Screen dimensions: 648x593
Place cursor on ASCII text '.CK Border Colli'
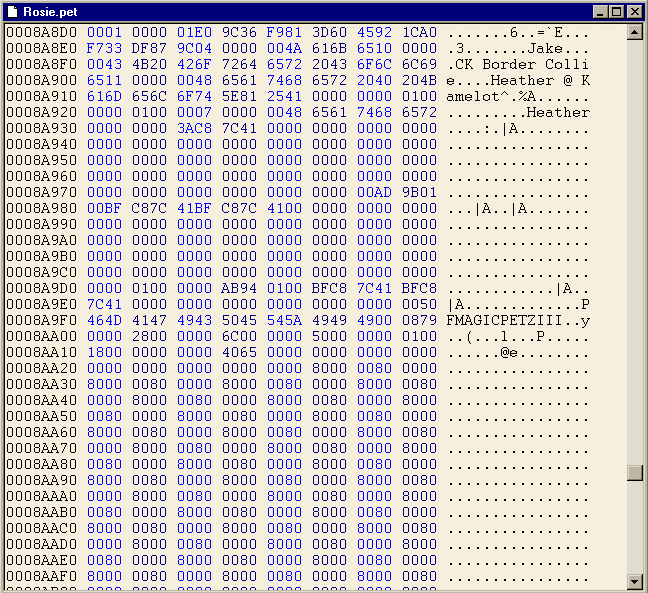click(517, 64)
